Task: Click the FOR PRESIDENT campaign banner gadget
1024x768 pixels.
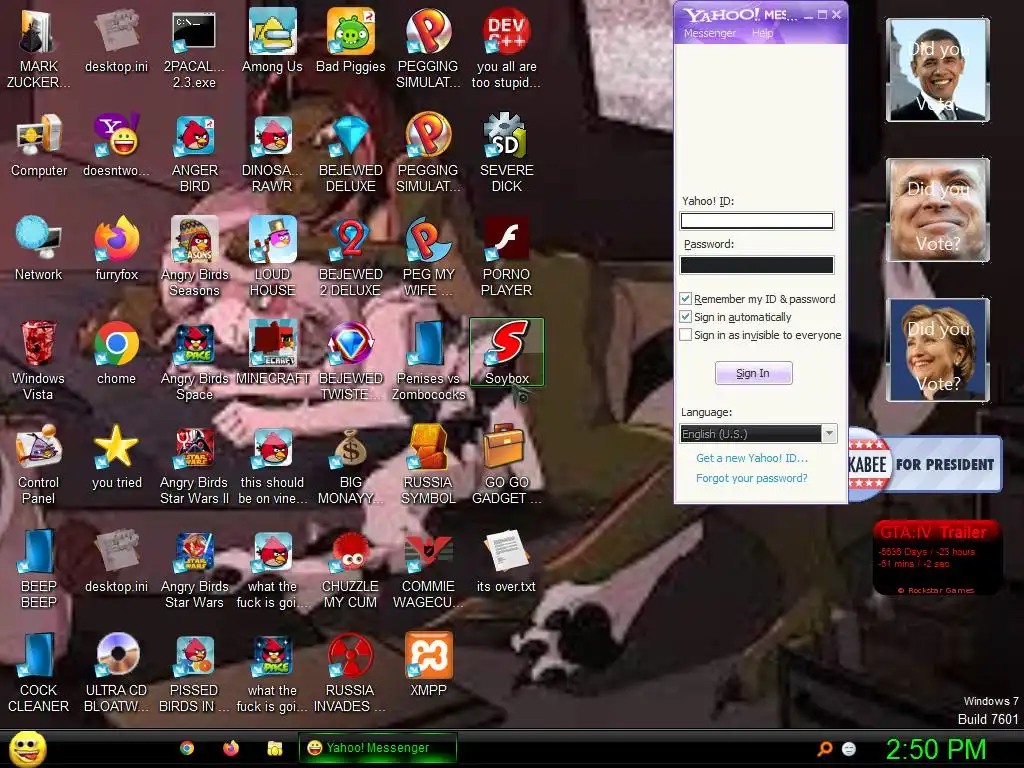Action: pyautogui.click(x=925, y=464)
